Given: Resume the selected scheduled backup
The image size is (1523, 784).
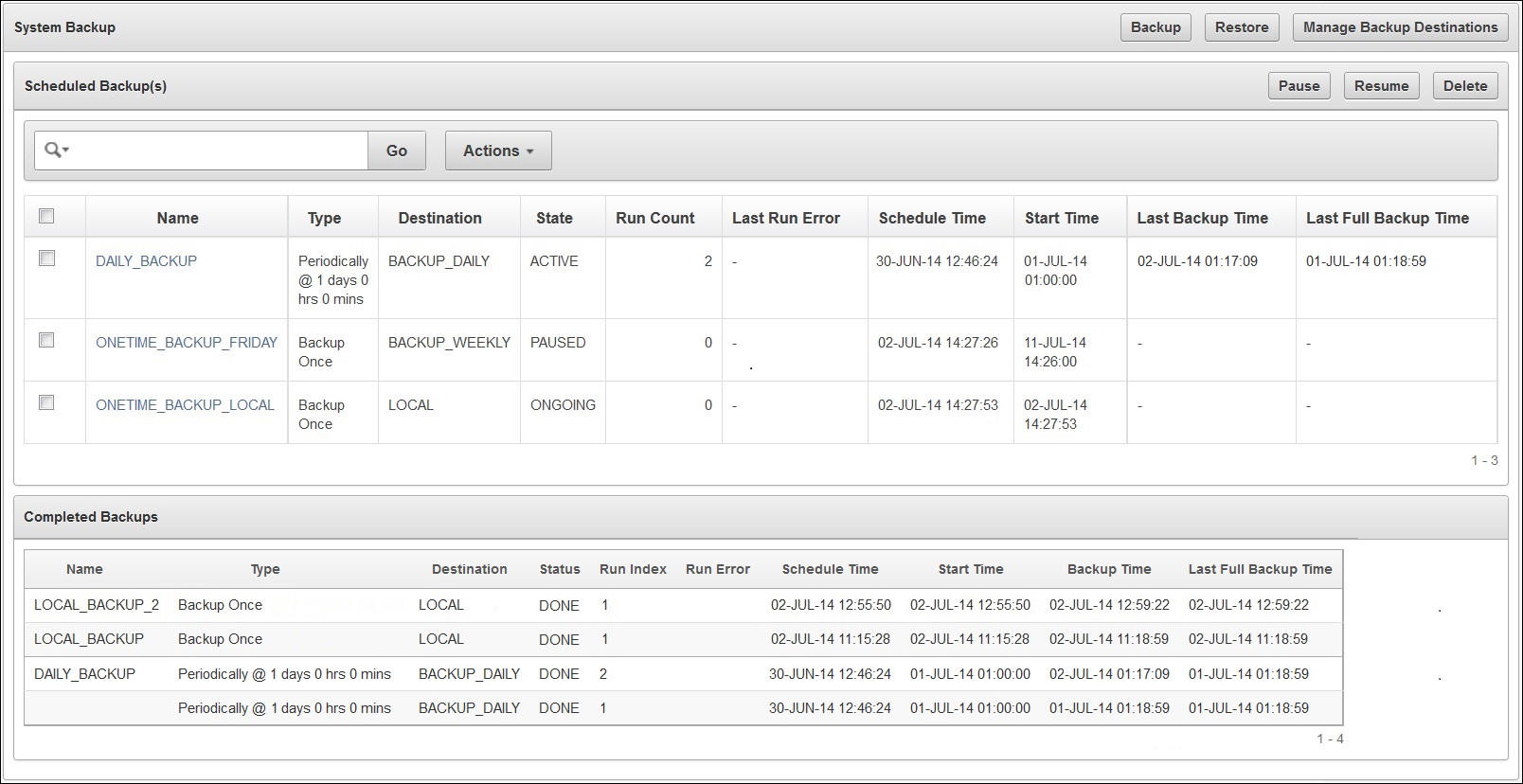Looking at the screenshot, I should tap(1382, 85).
